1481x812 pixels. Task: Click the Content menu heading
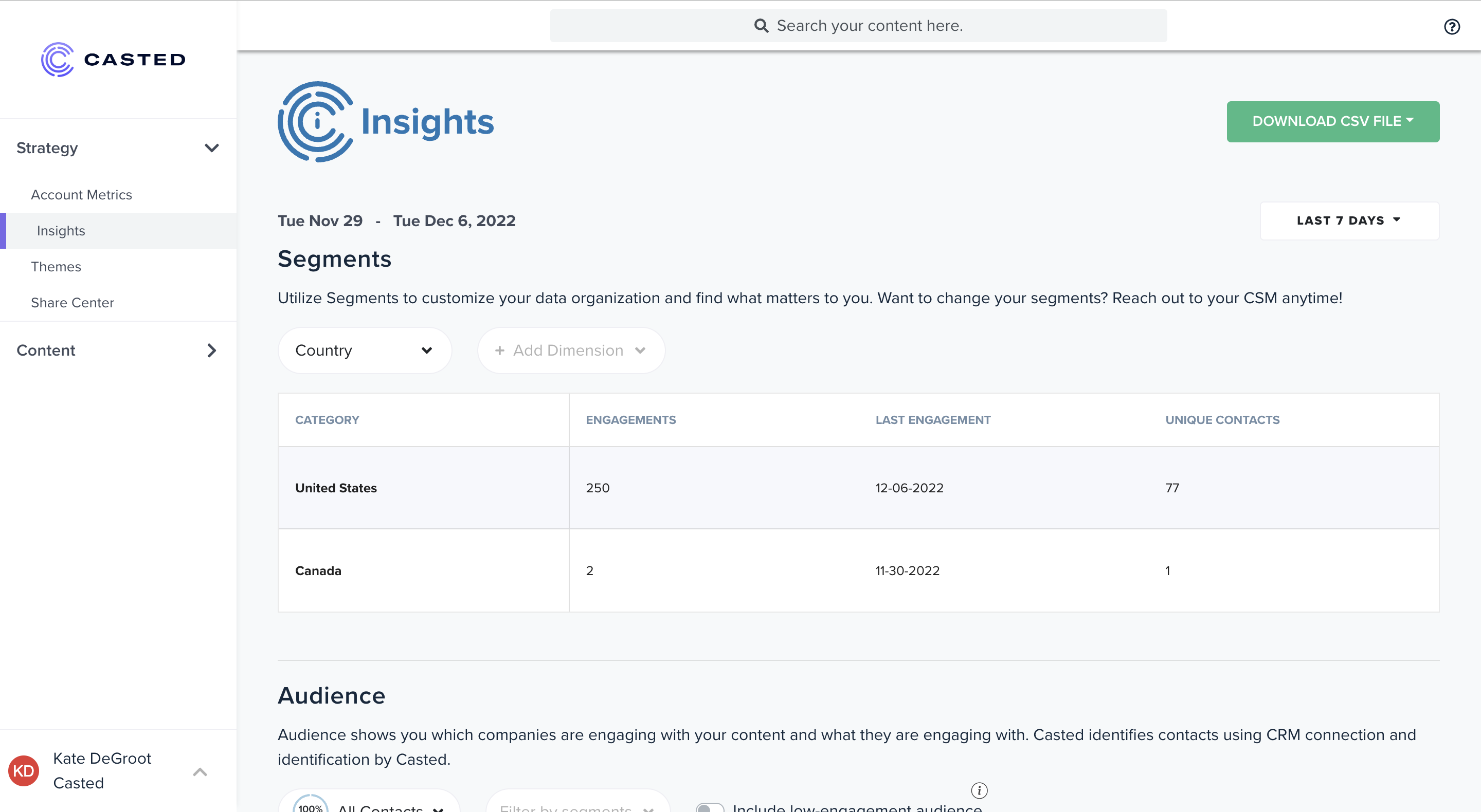point(45,350)
